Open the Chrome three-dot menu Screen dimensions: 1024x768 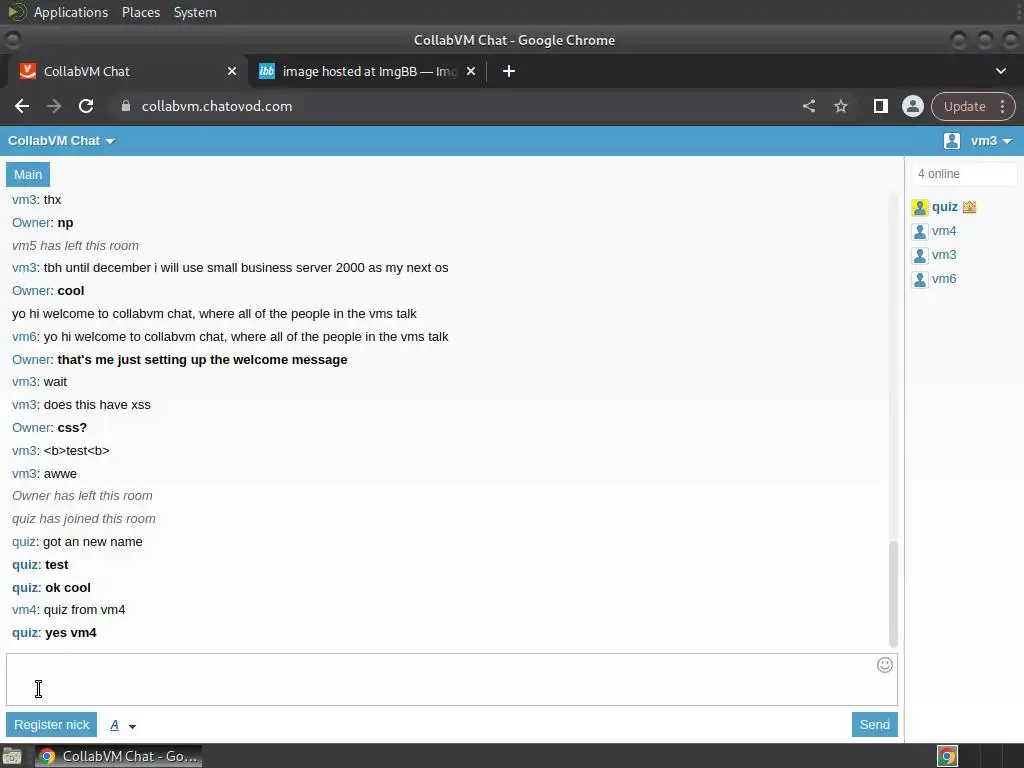[1002, 106]
